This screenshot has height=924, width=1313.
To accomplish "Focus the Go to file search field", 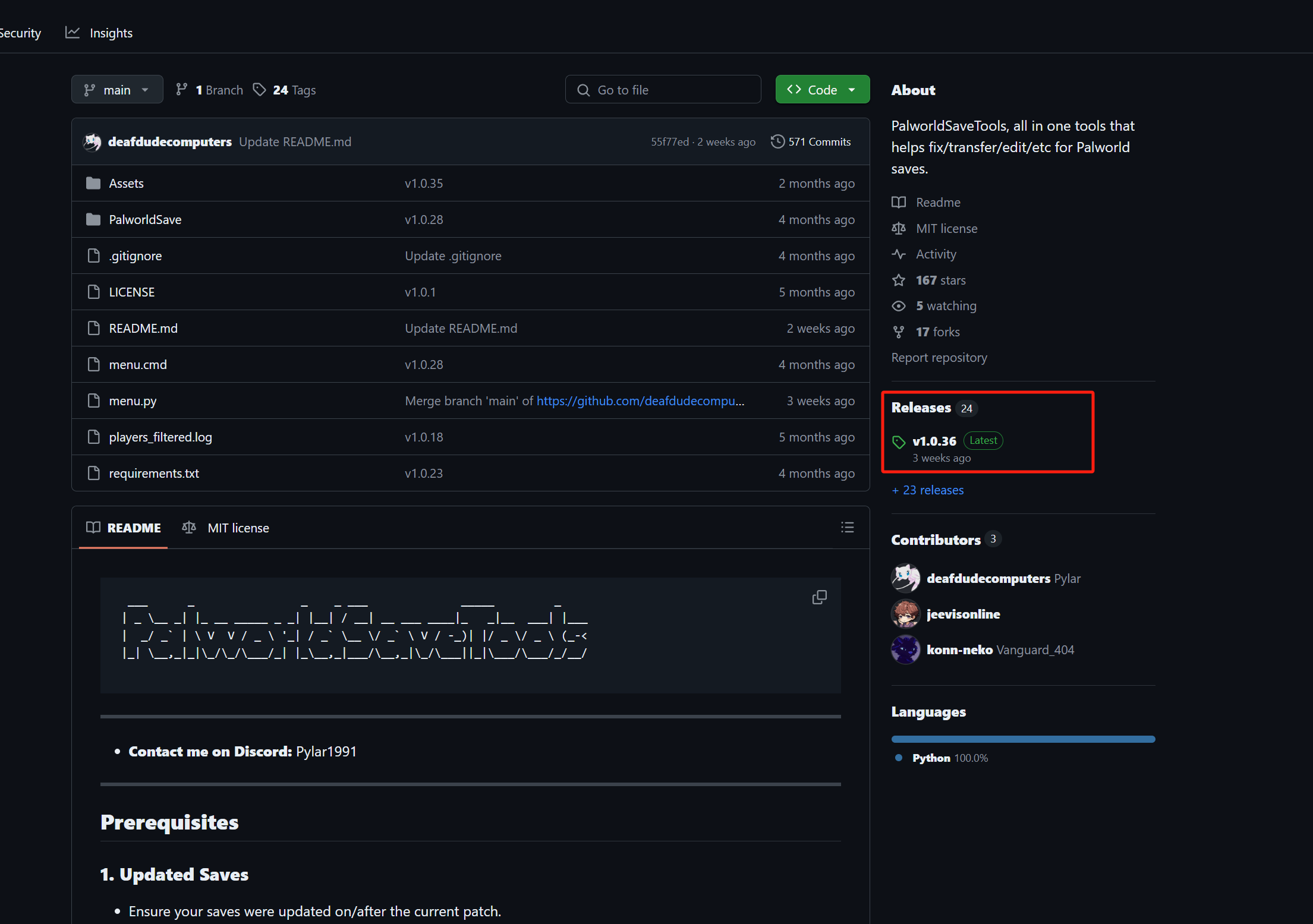I will point(663,90).
